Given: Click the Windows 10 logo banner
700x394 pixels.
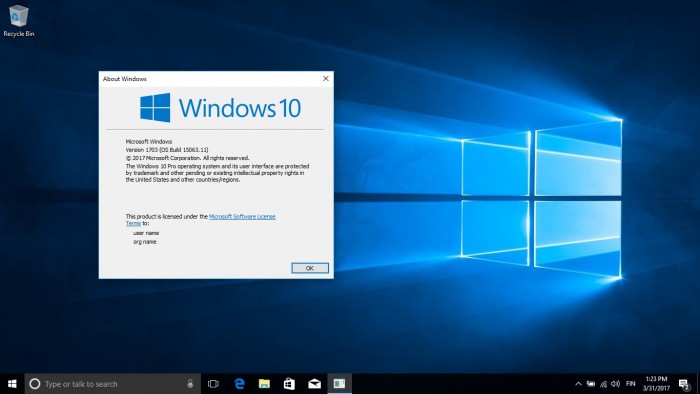Looking at the screenshot, I should tap(221, 108).
